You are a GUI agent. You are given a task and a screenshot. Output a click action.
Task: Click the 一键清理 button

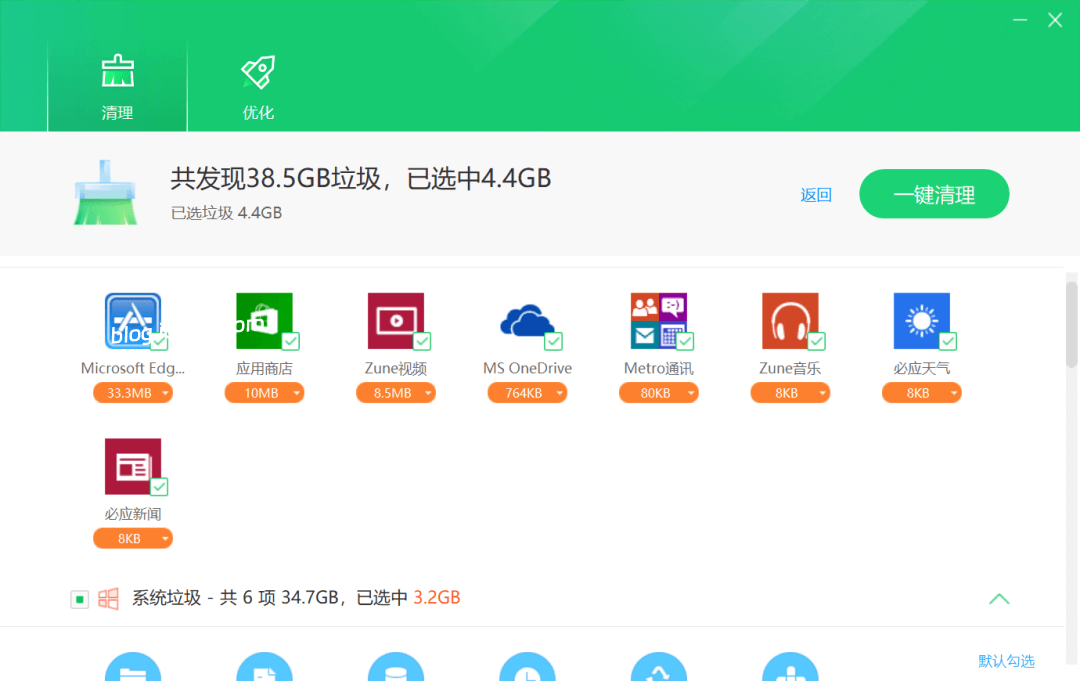933,194
